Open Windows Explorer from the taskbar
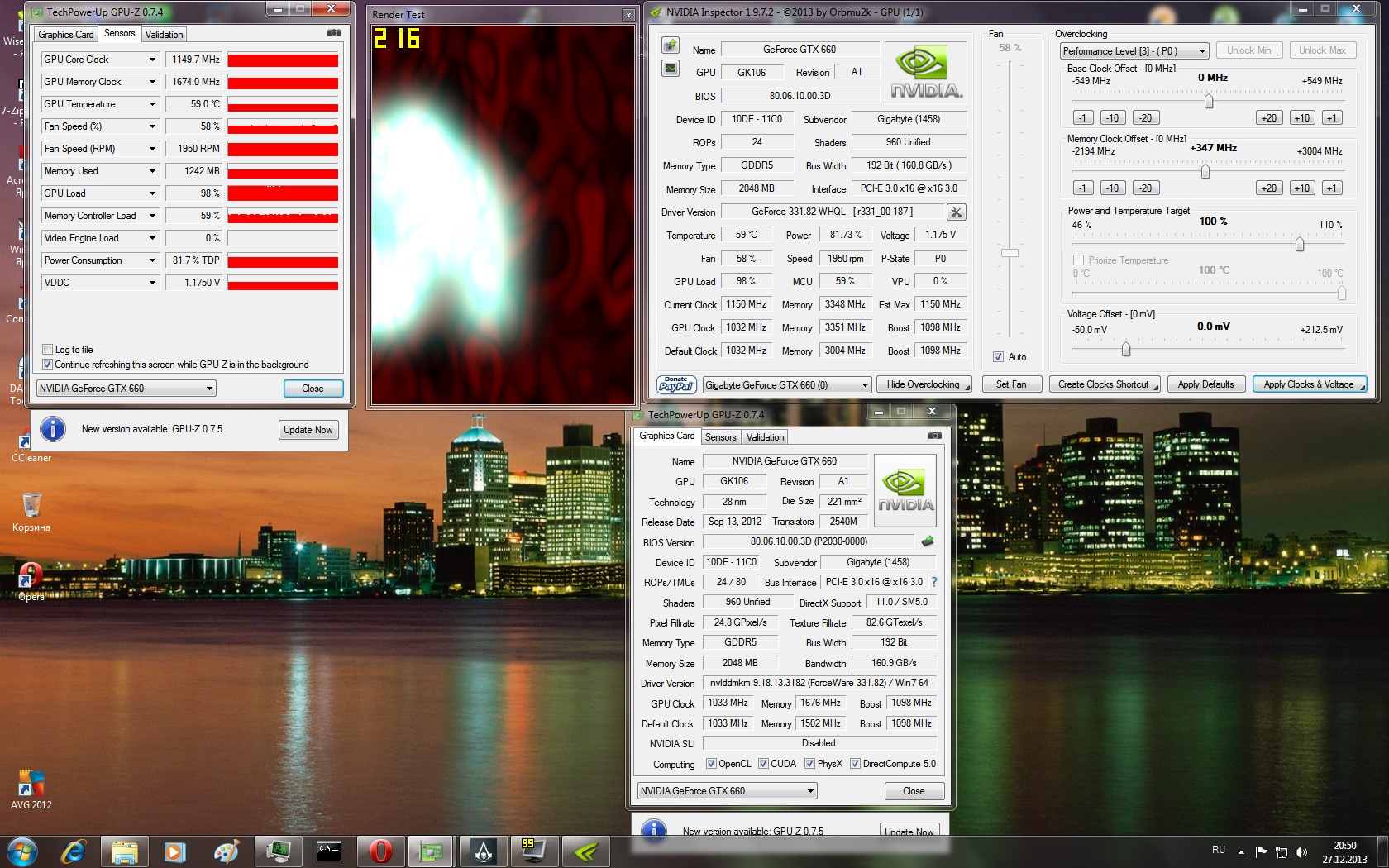The image size is (1389, 868). tap(125, 851)
